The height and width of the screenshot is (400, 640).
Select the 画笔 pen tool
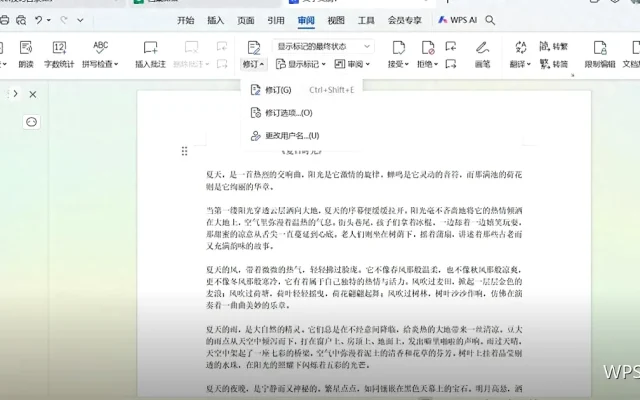[482, 54]
